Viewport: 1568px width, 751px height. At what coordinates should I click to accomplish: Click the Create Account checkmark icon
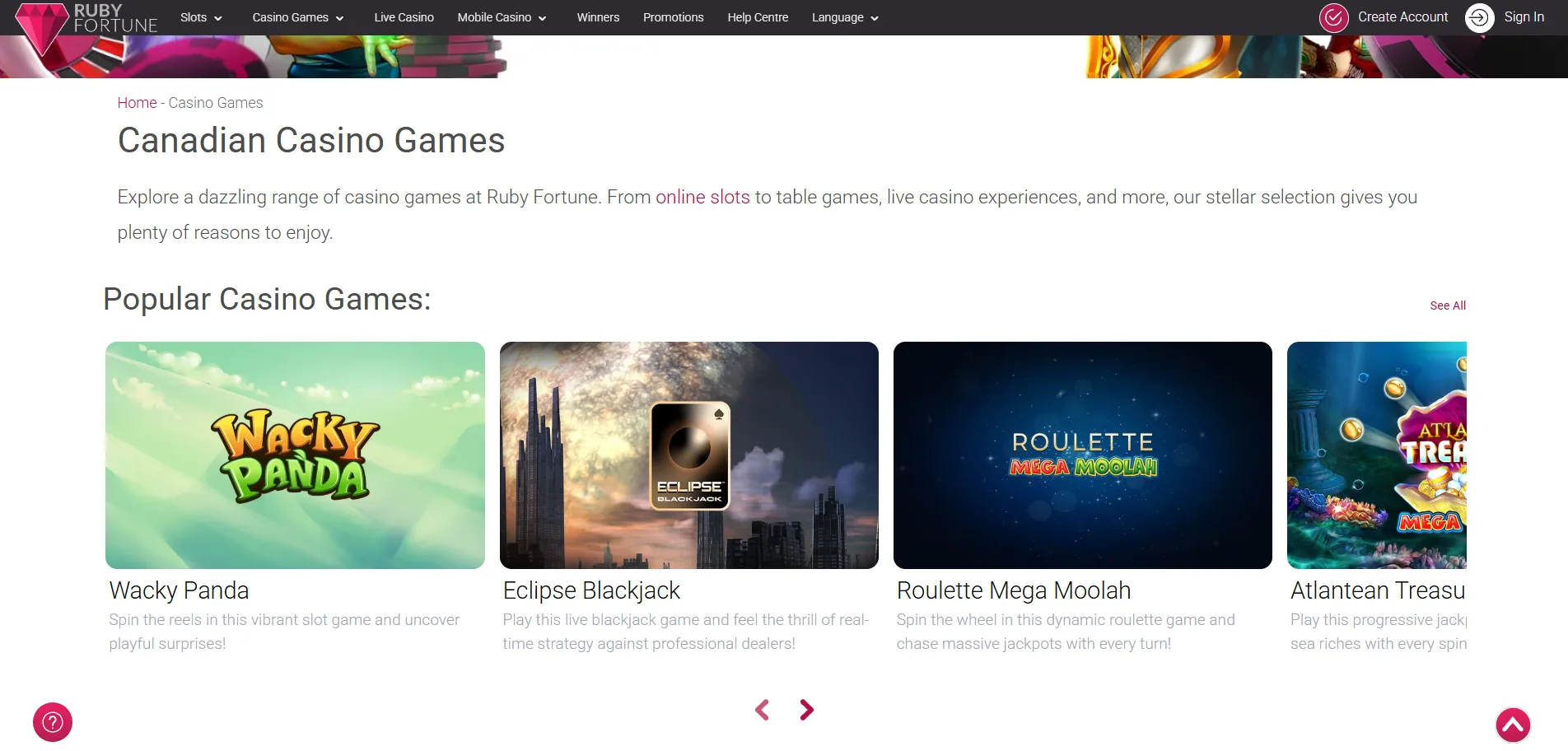1333,17
